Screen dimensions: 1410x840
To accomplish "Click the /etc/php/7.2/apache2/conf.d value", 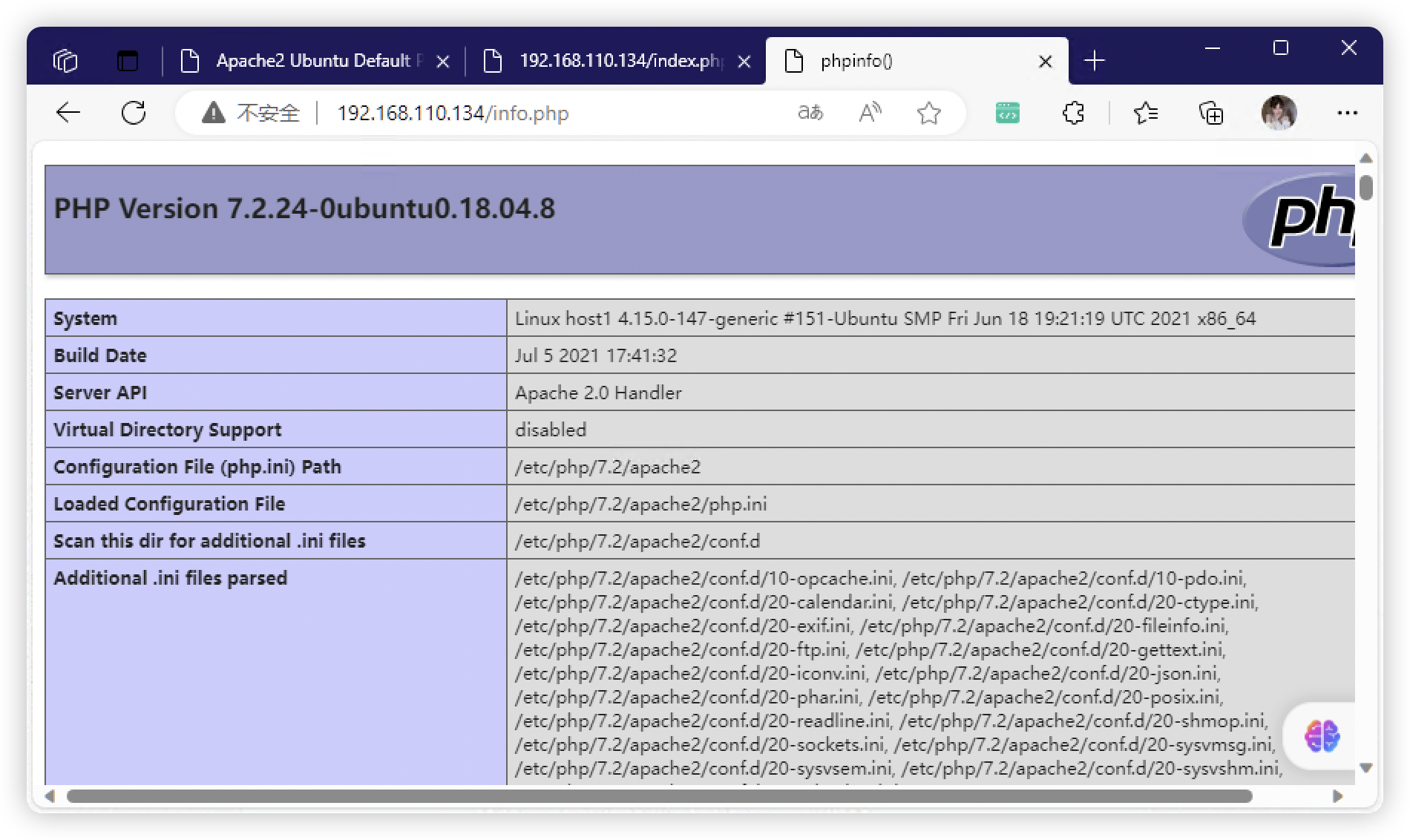I will point(637,541).
